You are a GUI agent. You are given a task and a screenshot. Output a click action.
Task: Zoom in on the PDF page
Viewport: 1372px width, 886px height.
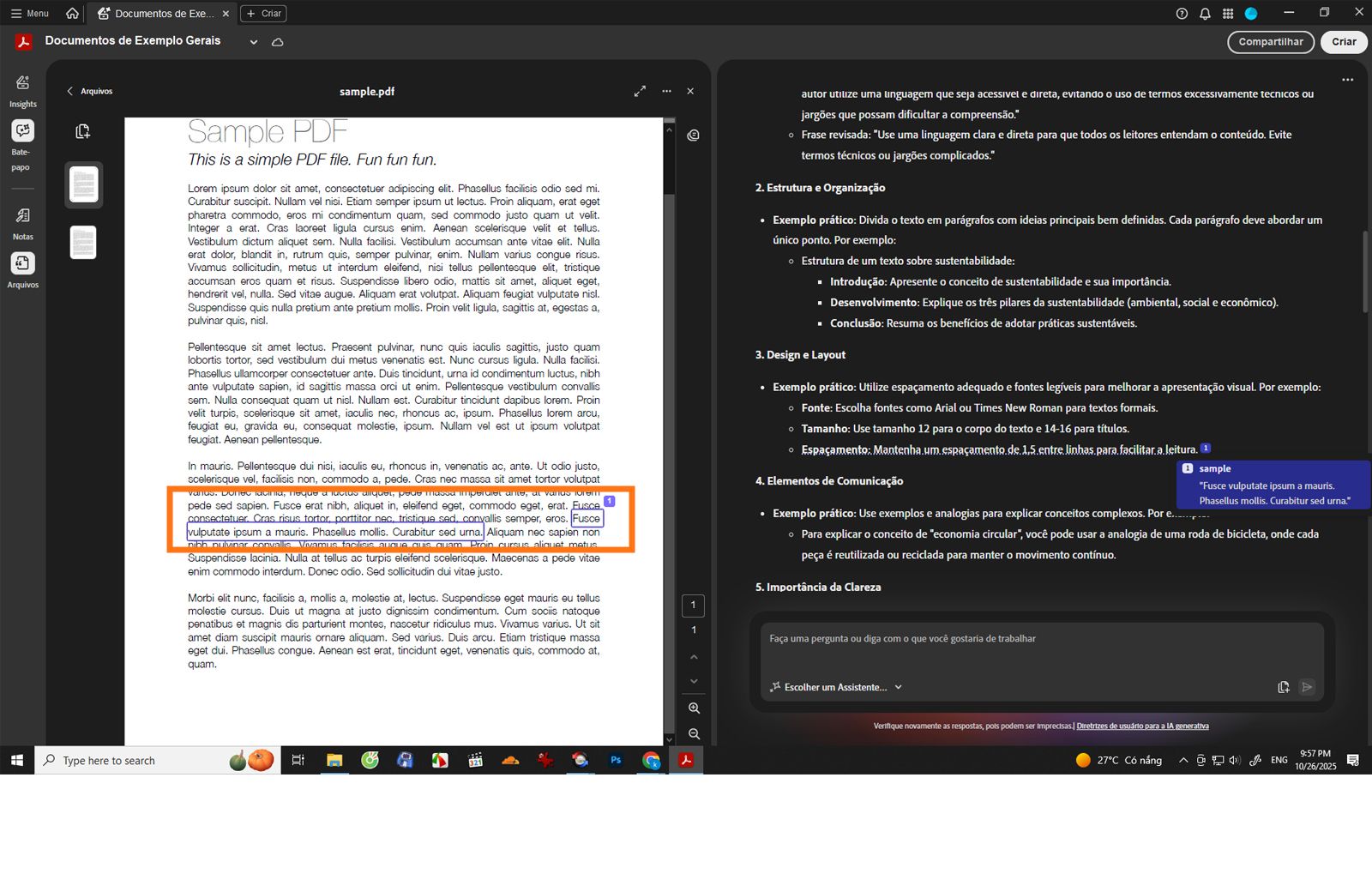tap(693, 708)
